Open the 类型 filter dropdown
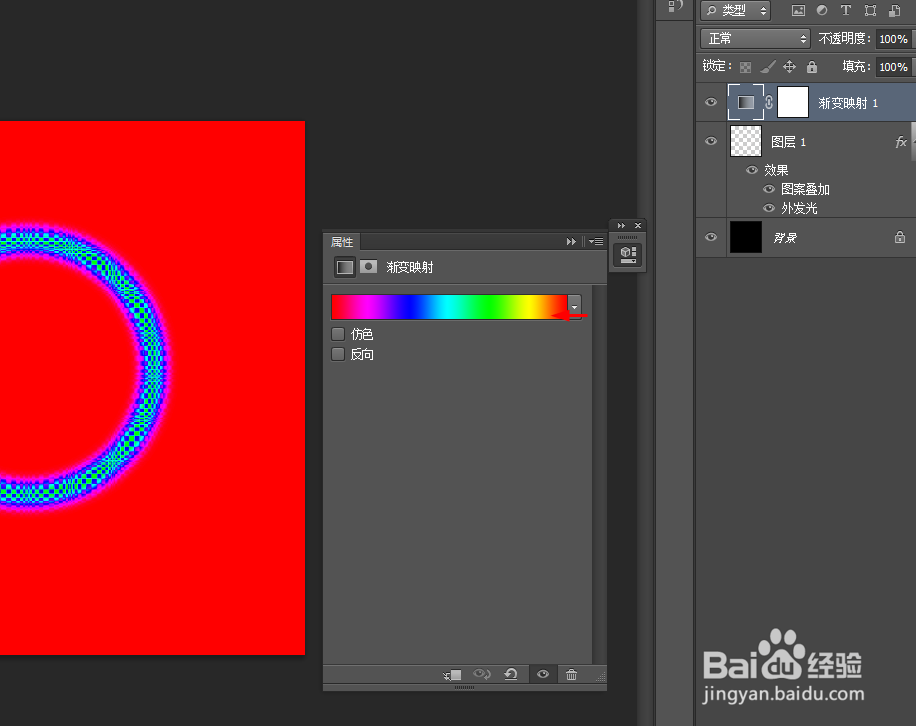This screenshot has width=916, height=726. [735, 10]
